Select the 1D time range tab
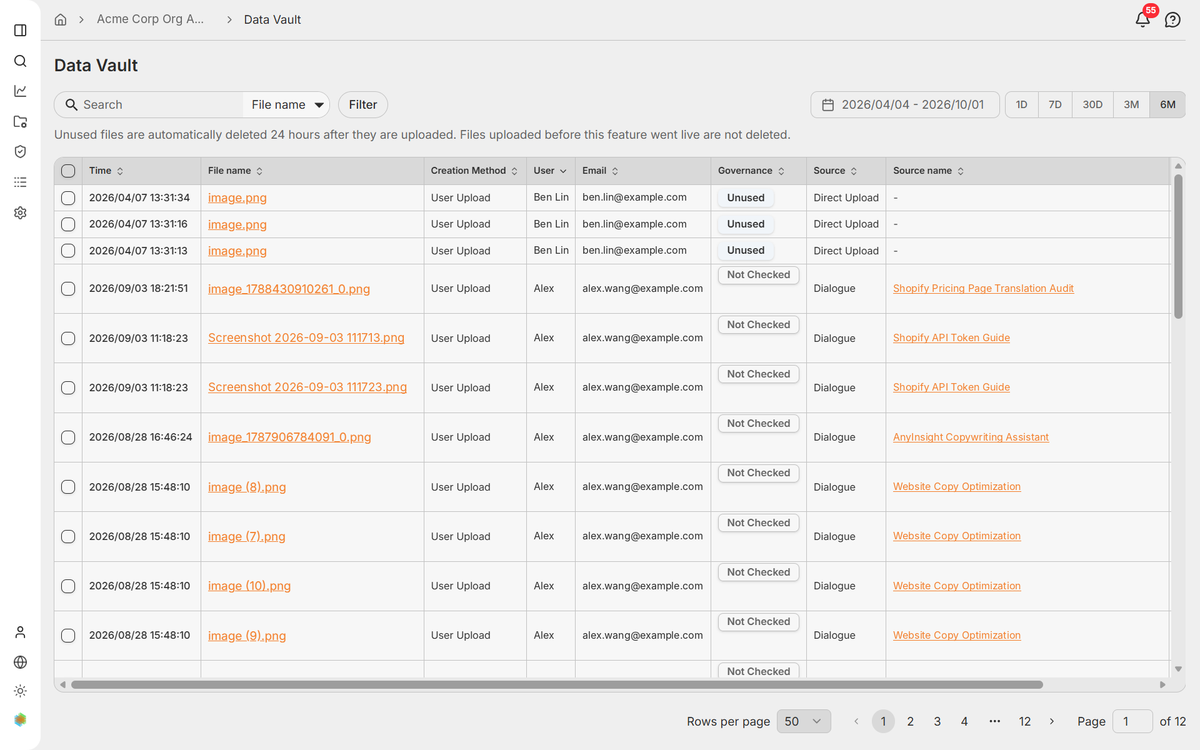Screen dimensions: 1200x750 click(x=1022, y=105)
